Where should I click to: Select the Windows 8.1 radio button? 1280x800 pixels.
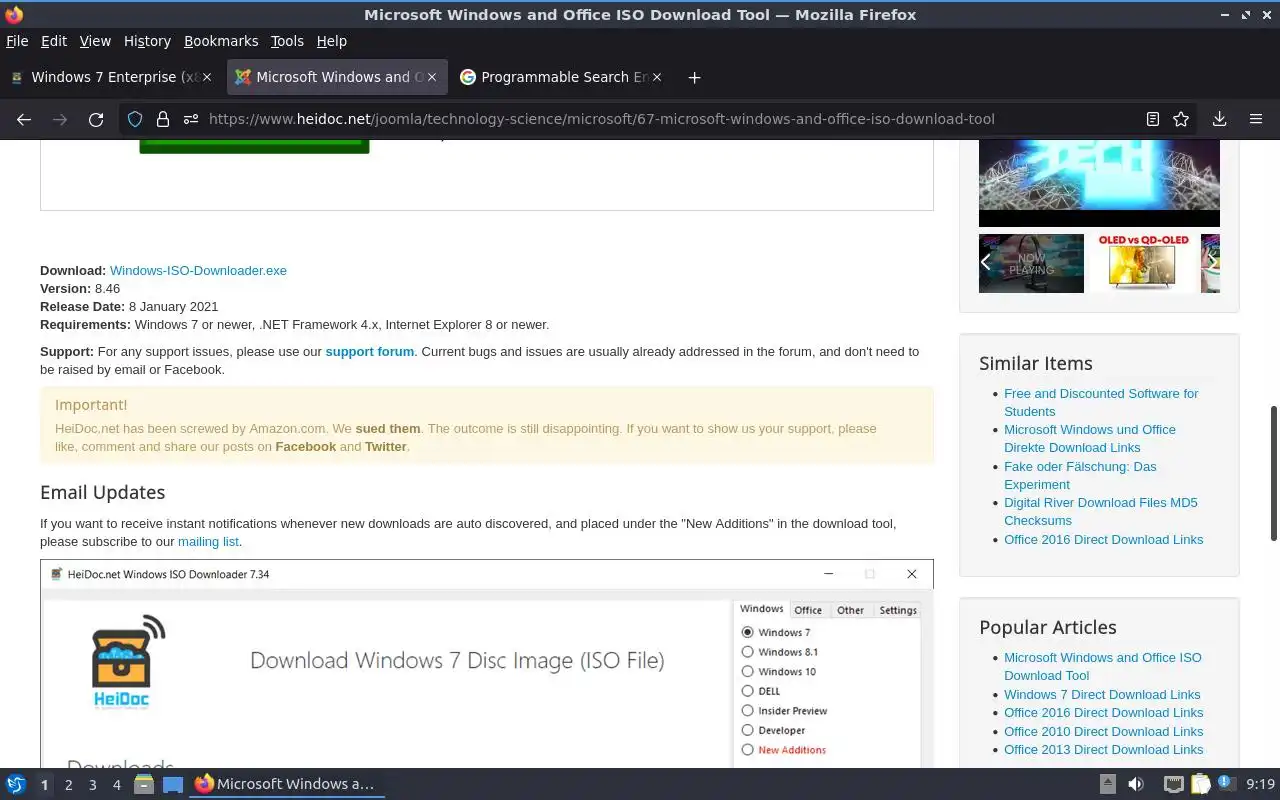coord(747,652)
